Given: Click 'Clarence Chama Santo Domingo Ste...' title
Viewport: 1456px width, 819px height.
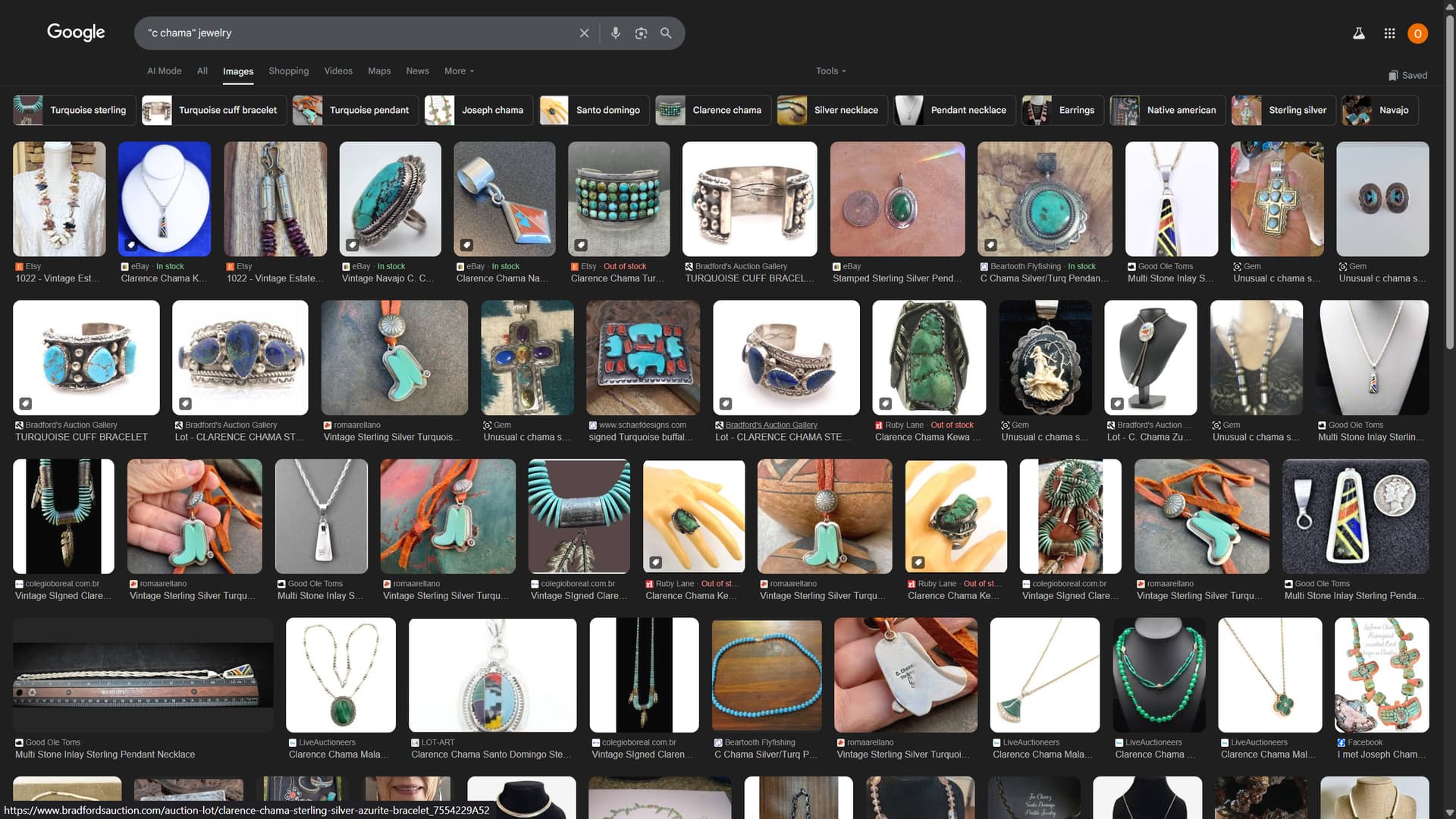Looking at the screenshot, I should (x=491, y=755).
